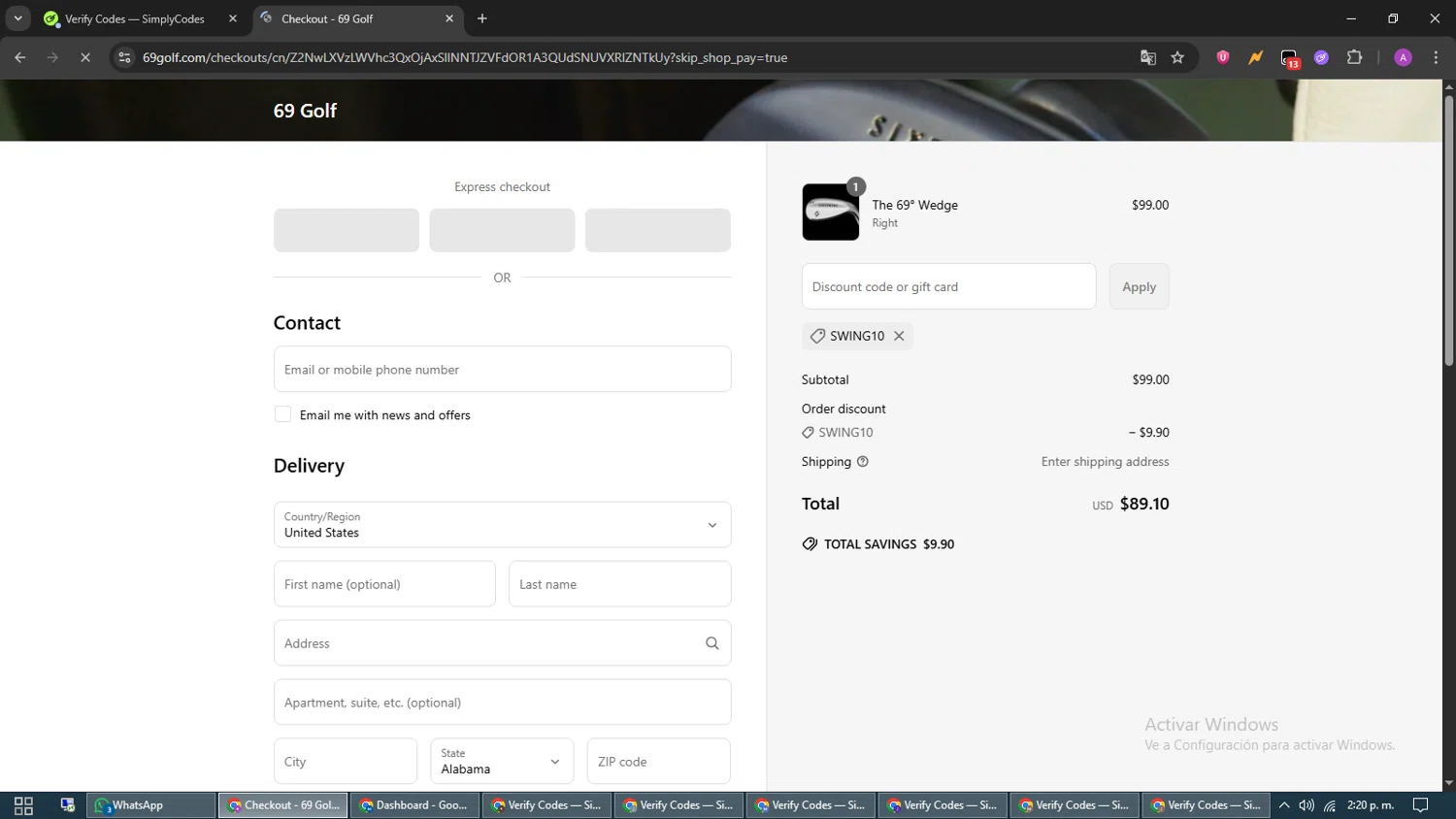Click the 69 Golf store title

[x=305, y=111]
